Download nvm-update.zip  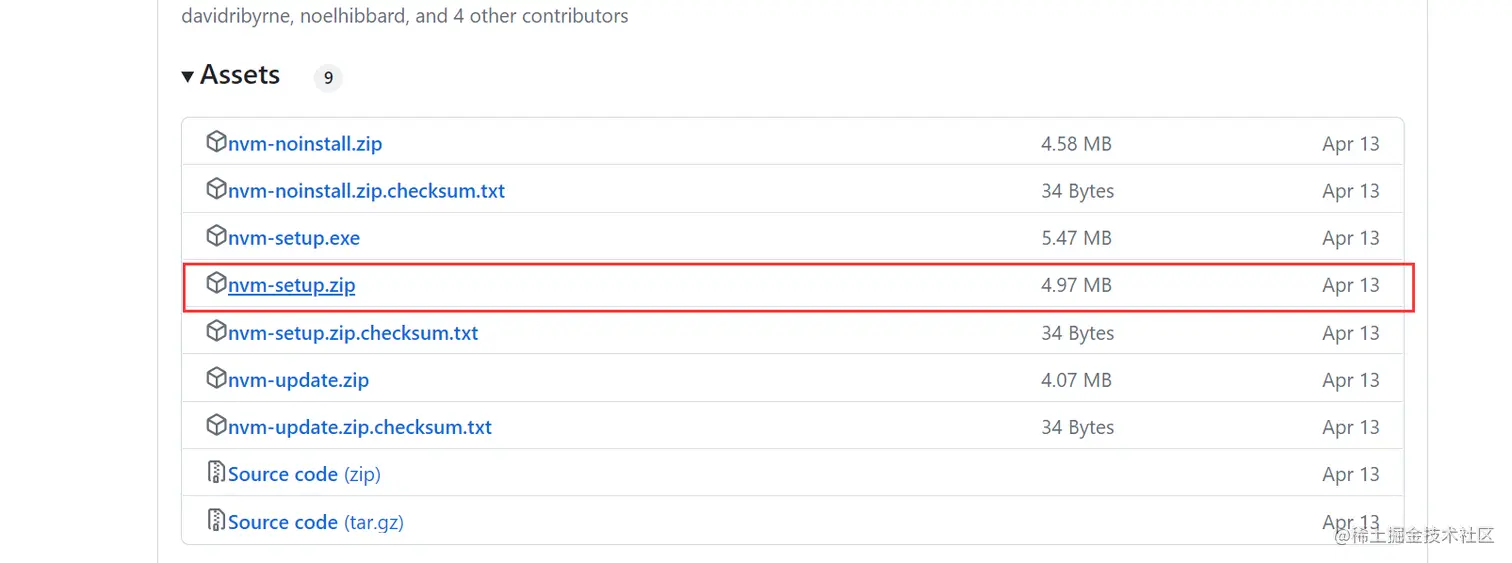pos(299,380)
